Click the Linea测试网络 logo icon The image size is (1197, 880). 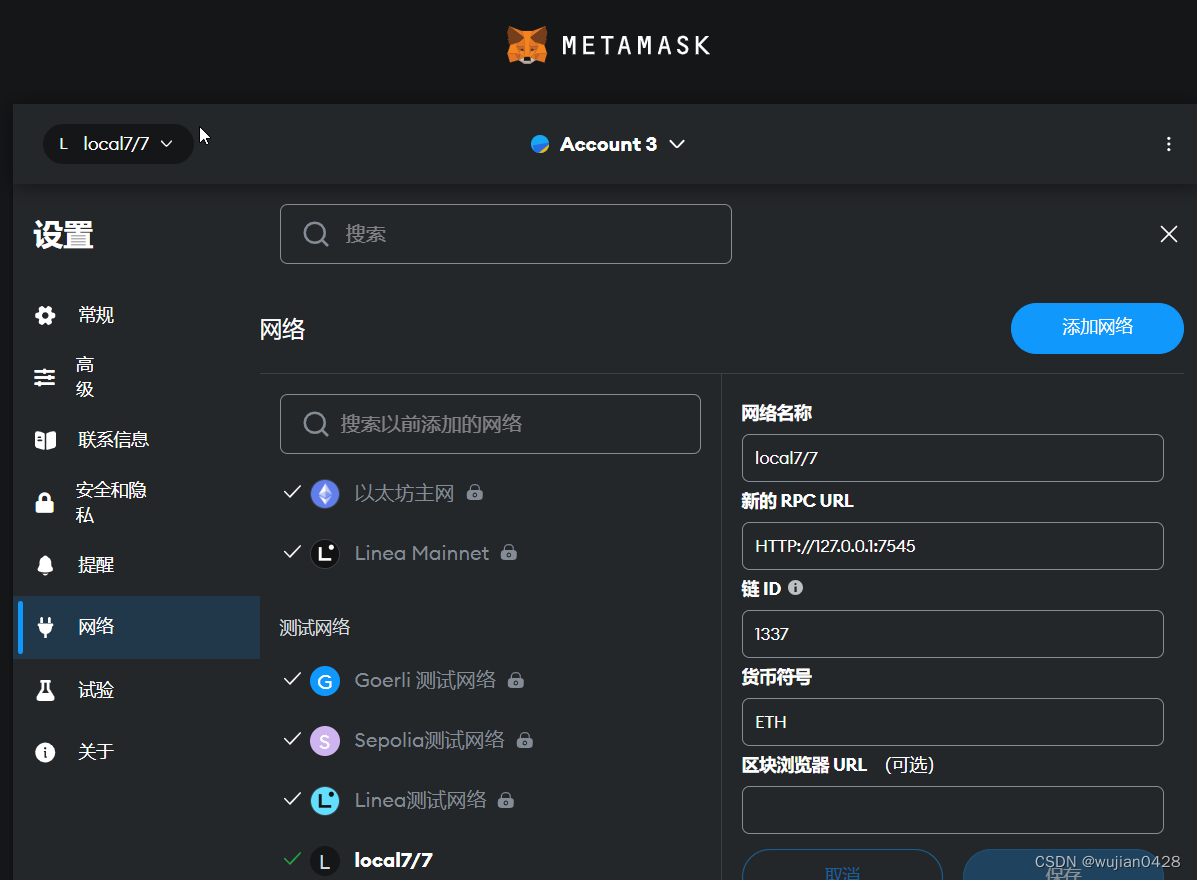(325, 801)
